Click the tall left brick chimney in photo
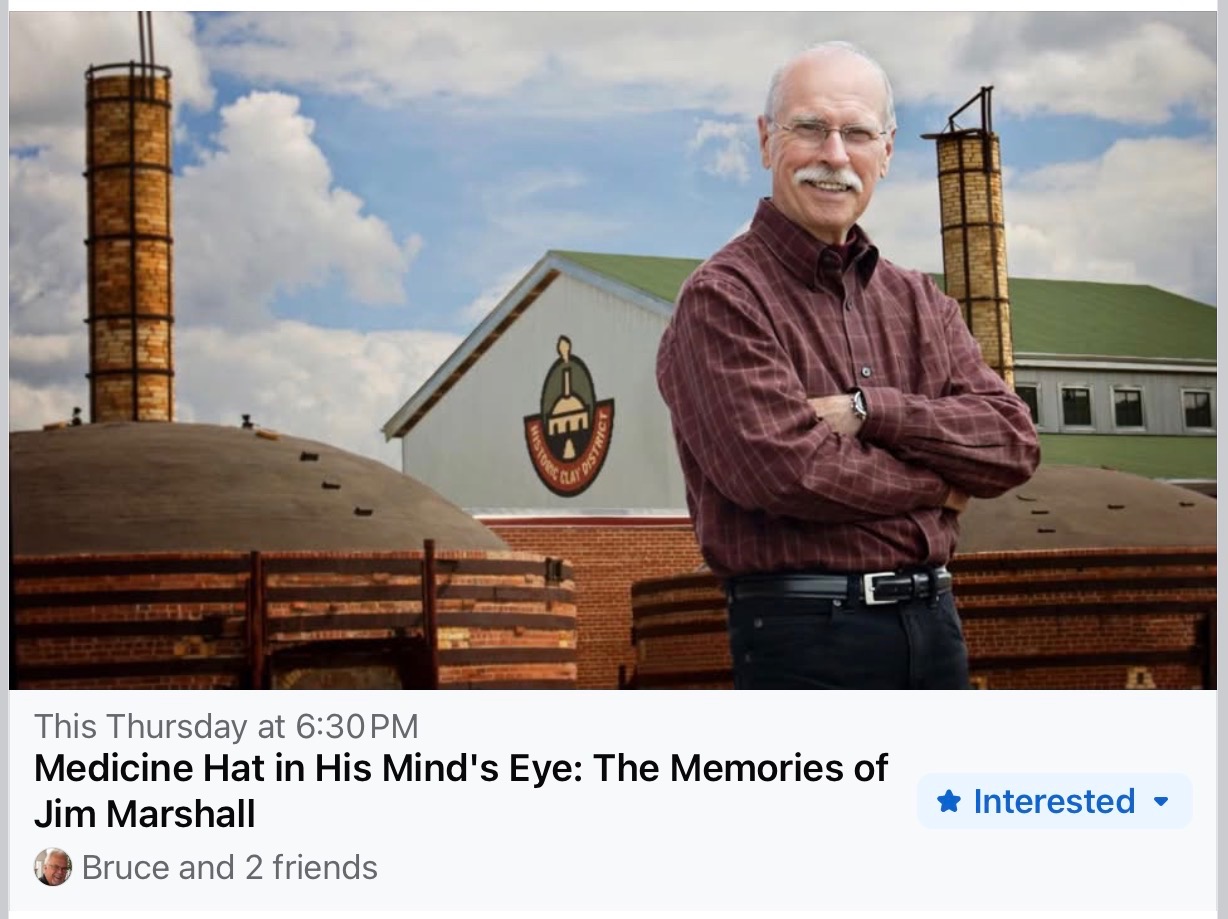The height and width of the screenshot is (919, 1228). [129, 241]
